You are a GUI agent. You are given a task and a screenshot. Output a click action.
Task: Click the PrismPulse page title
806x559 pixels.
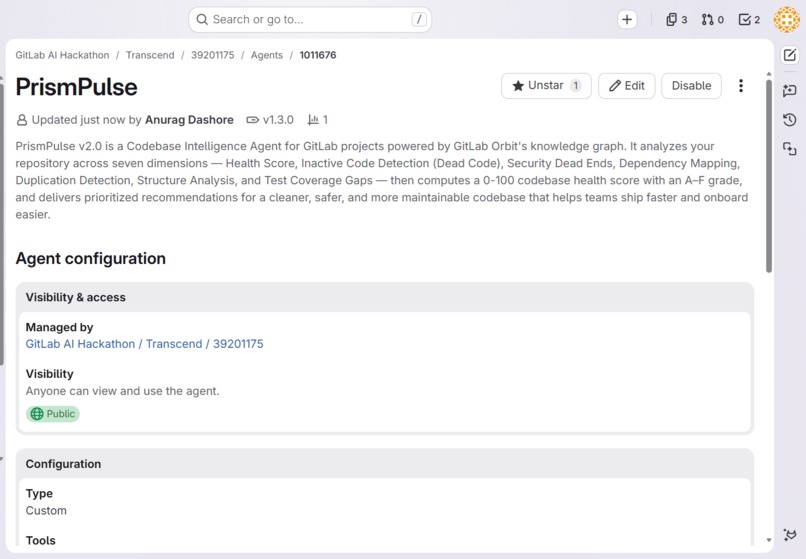point(77,87)
